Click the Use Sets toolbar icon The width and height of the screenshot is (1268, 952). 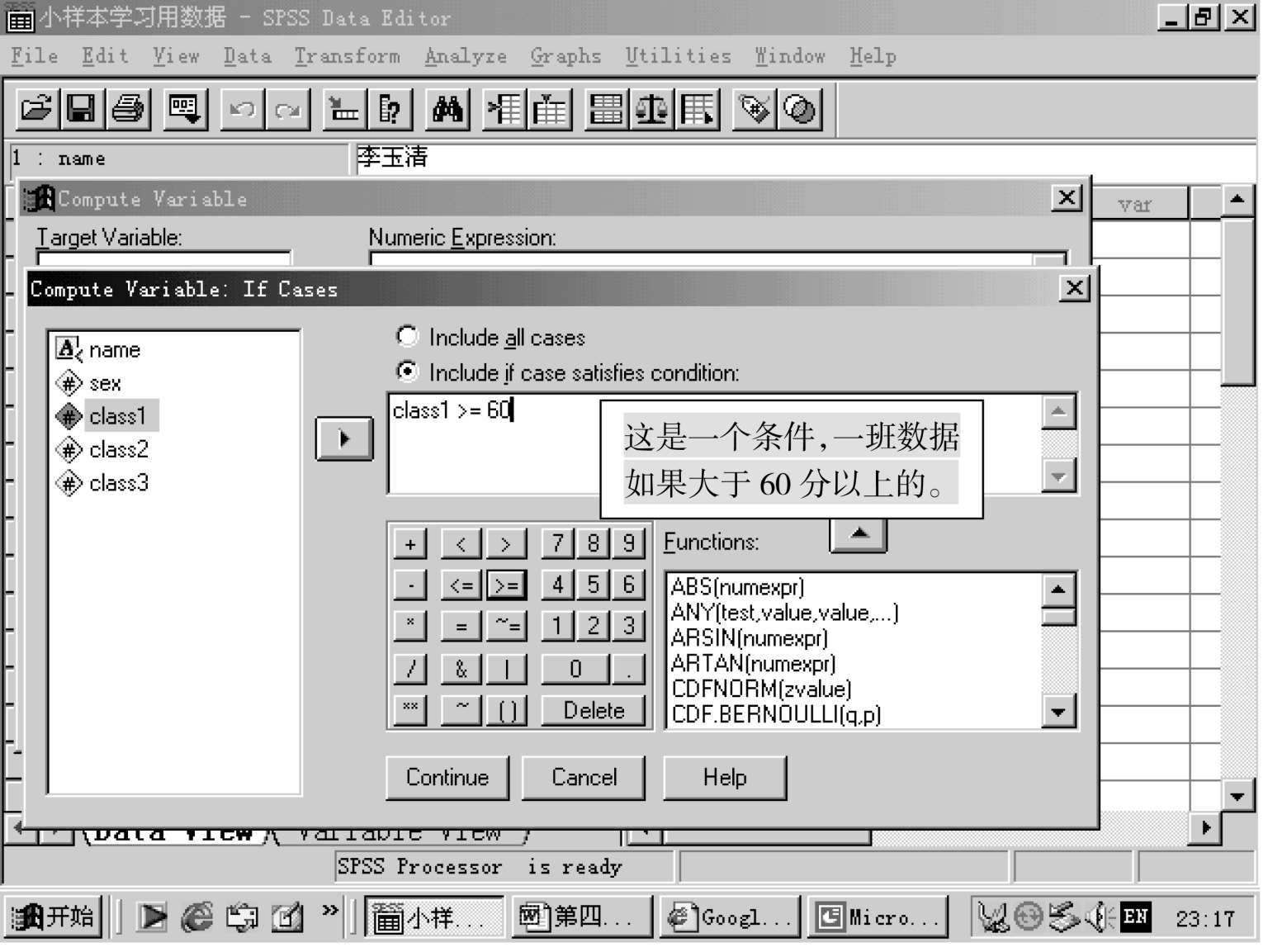pos(800,109)
